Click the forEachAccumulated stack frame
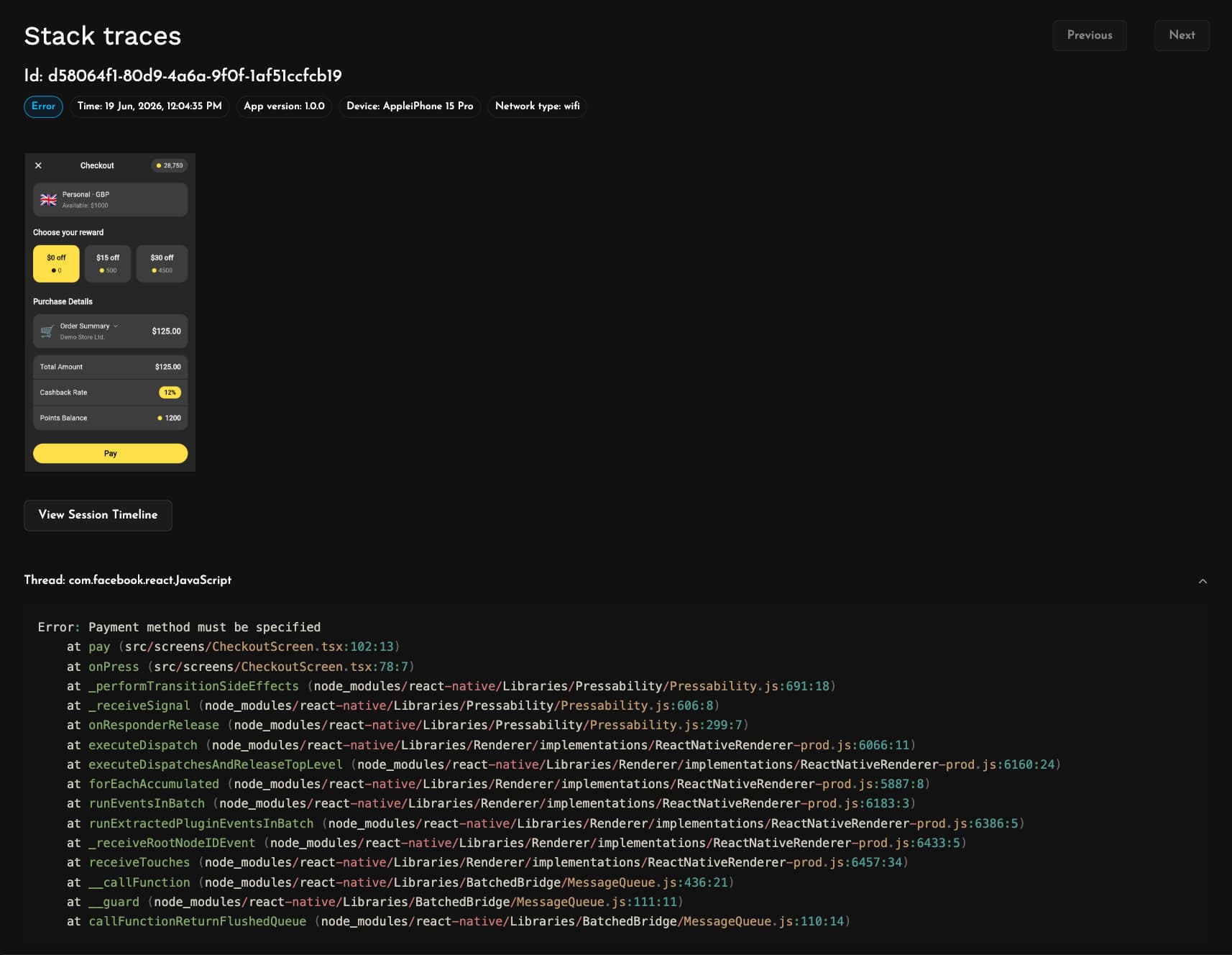1232x955 pixels. tap(498, 784)
